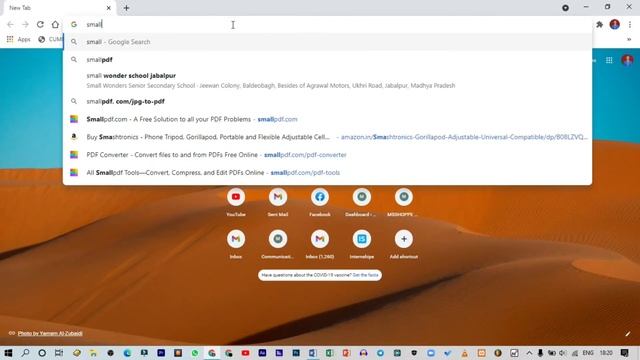Open 'All Smallpdf Tools' suggestion
Image resolution: width=640 pixels, height=360 pixels.
coord(327,172)
